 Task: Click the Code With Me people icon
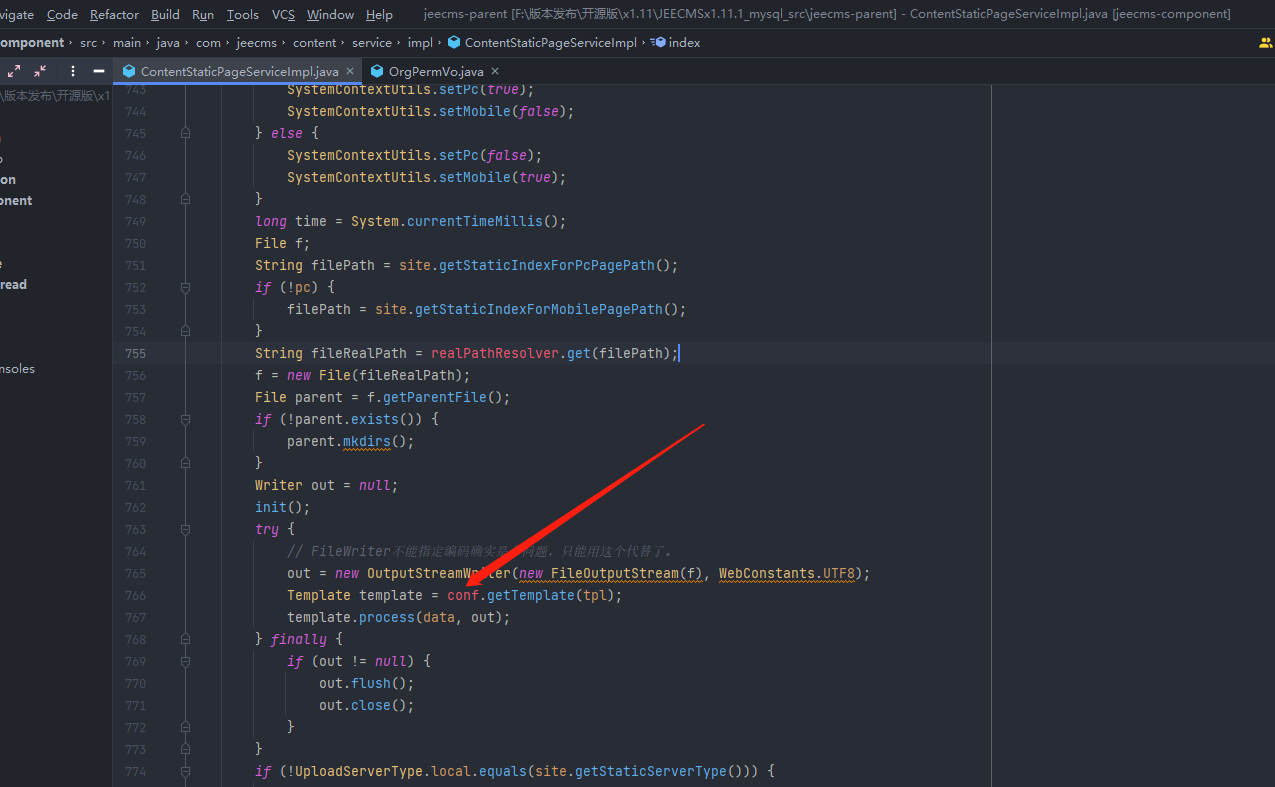pyautogui.click(x=1265, y=43)
